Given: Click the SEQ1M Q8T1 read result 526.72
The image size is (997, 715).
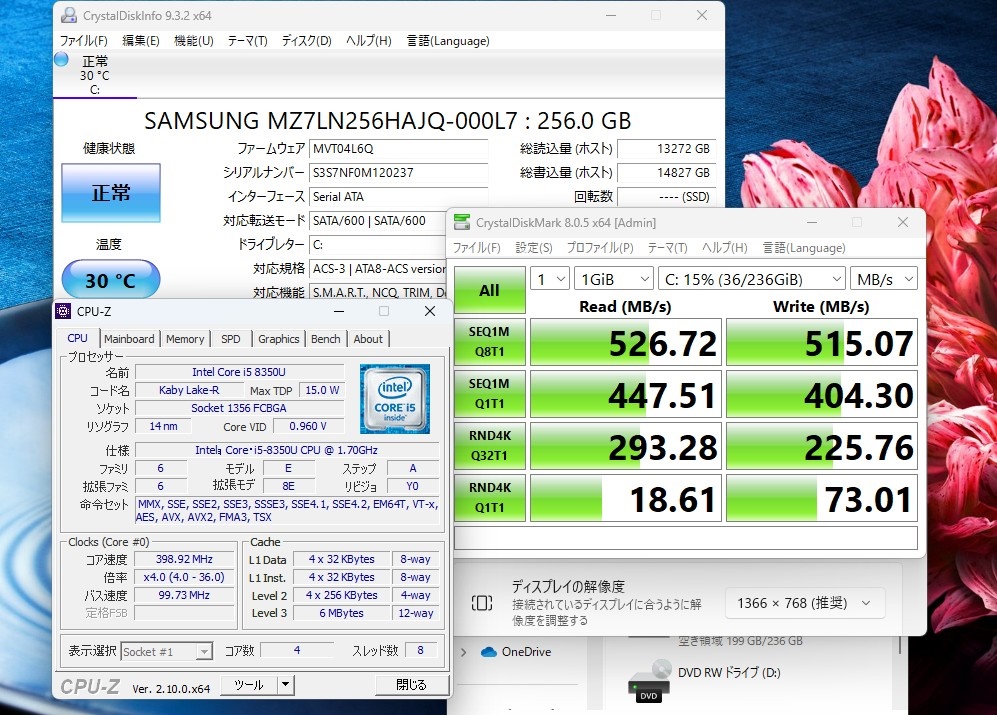Looking at the screenshot, I should pos(626,342).
